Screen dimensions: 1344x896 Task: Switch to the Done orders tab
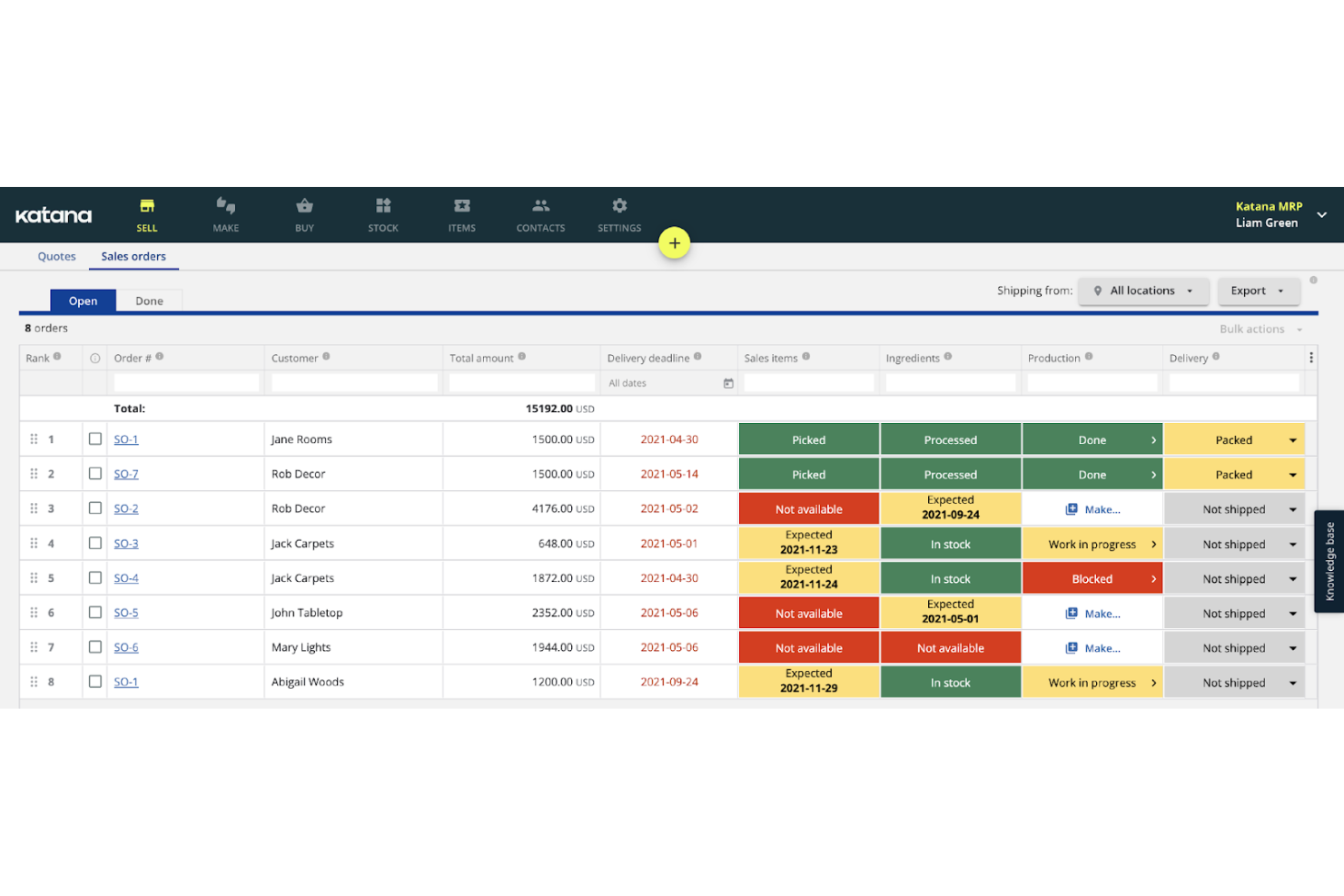coord(149,301)
